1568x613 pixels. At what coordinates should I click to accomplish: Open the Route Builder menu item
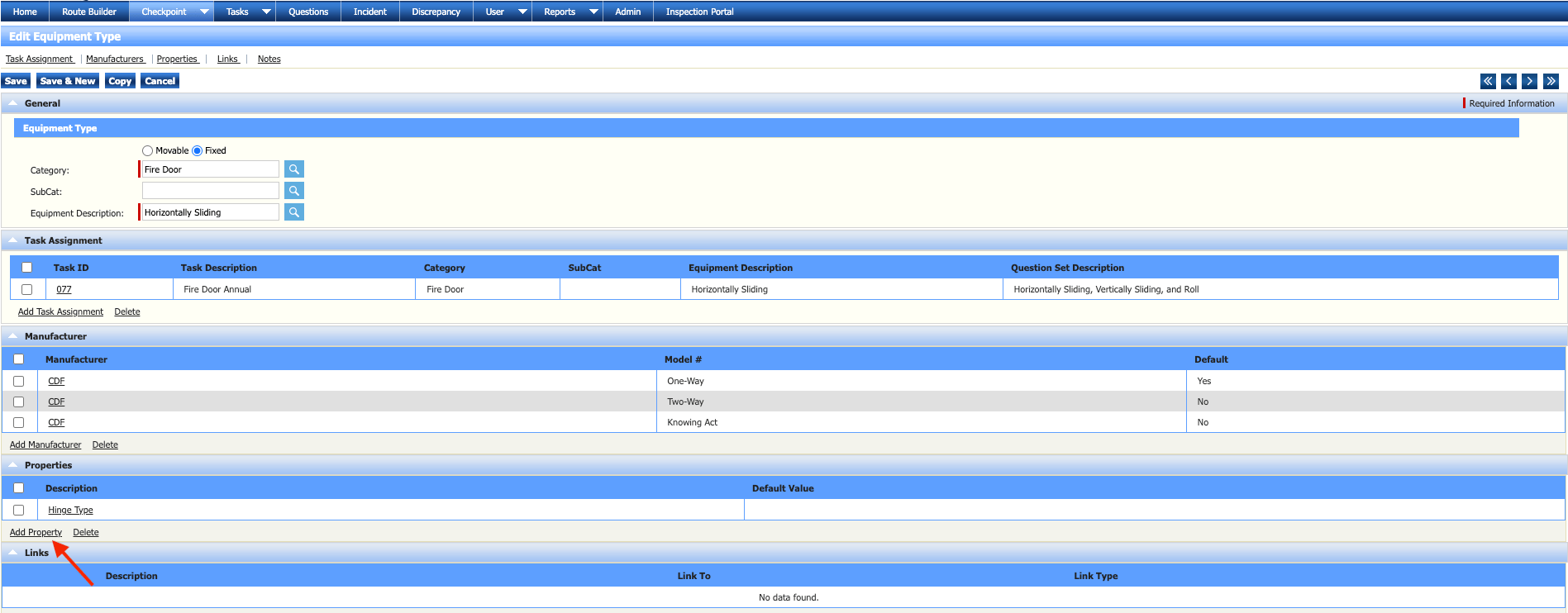pos(89,12)
